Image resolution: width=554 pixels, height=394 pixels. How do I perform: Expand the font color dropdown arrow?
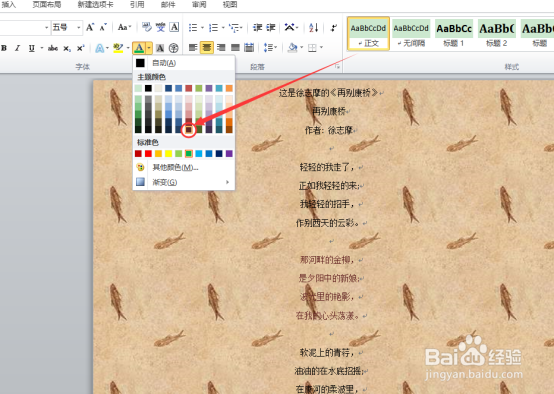[x=149, y=48]
